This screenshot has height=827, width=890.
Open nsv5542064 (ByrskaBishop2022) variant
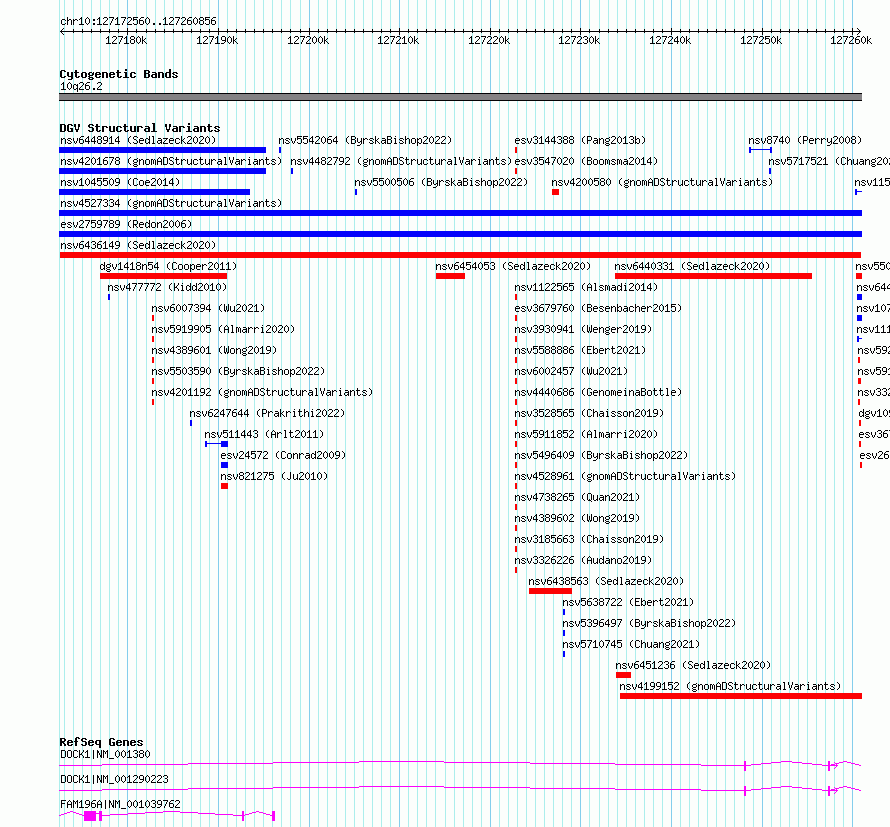[x=365, y=140]
